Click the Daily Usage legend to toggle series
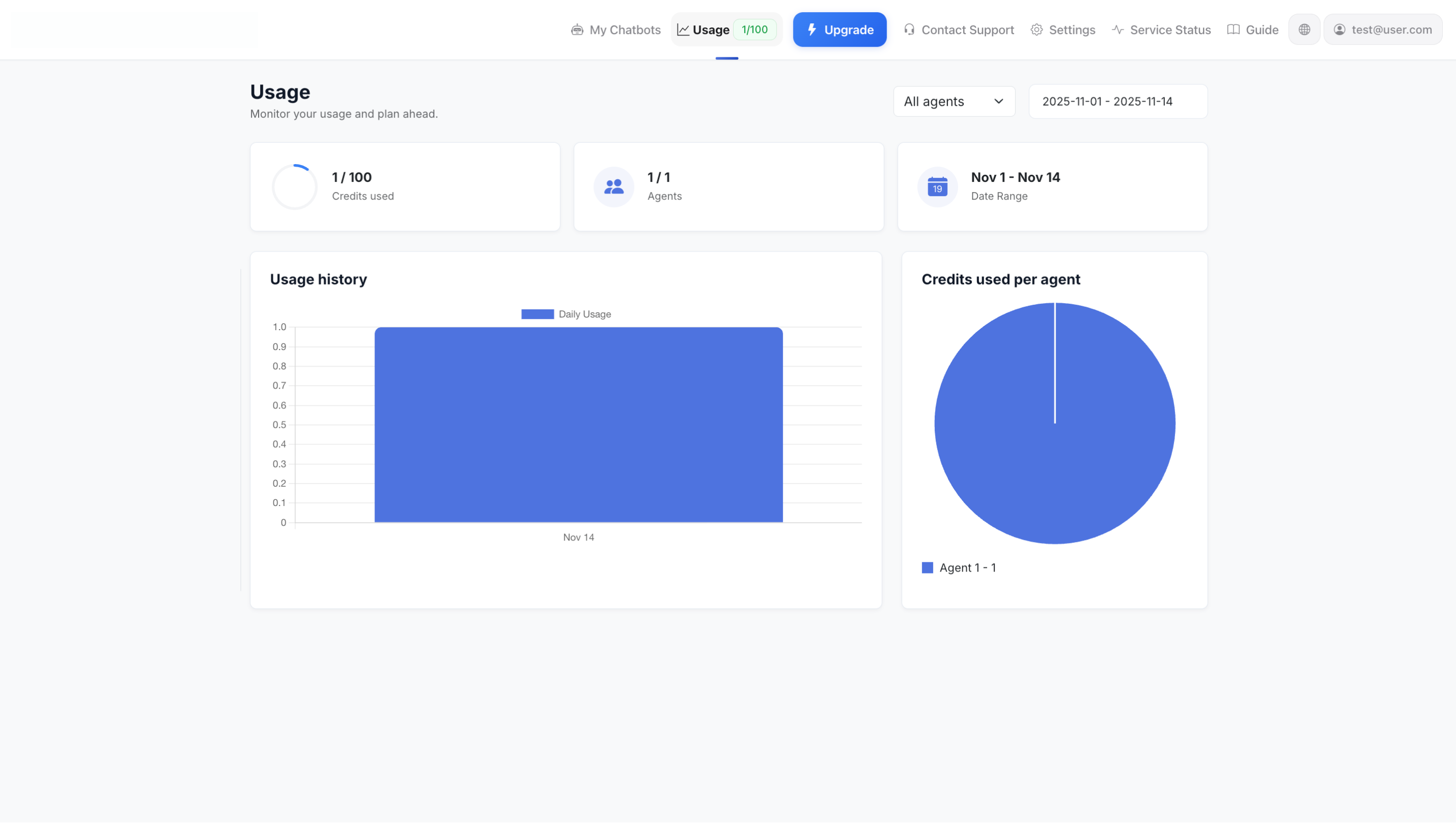Screen dimensions: 1456x824 coord(565,313)
